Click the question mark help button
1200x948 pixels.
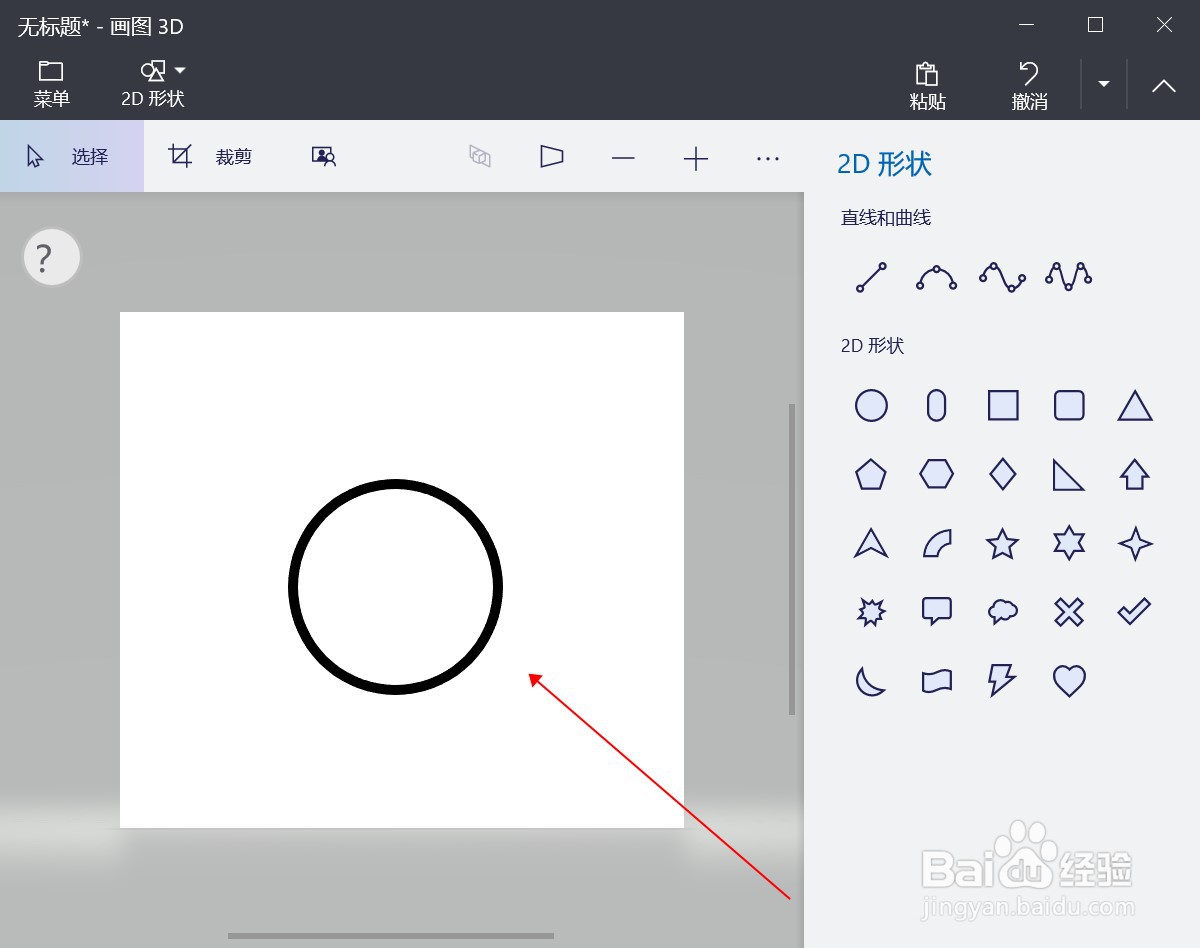tap(51, 257)
